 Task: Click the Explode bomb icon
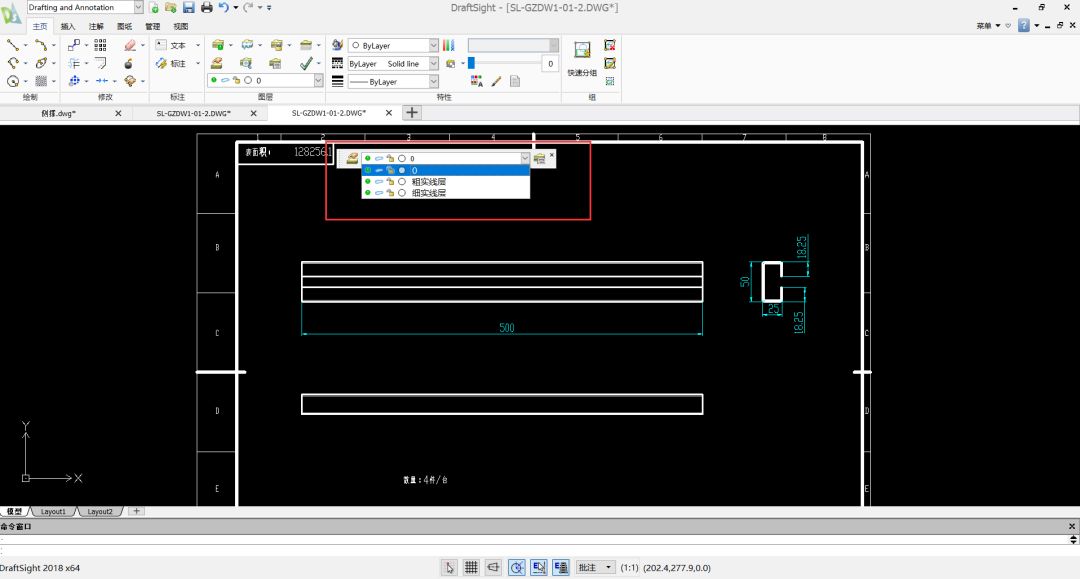coord(129,63)
